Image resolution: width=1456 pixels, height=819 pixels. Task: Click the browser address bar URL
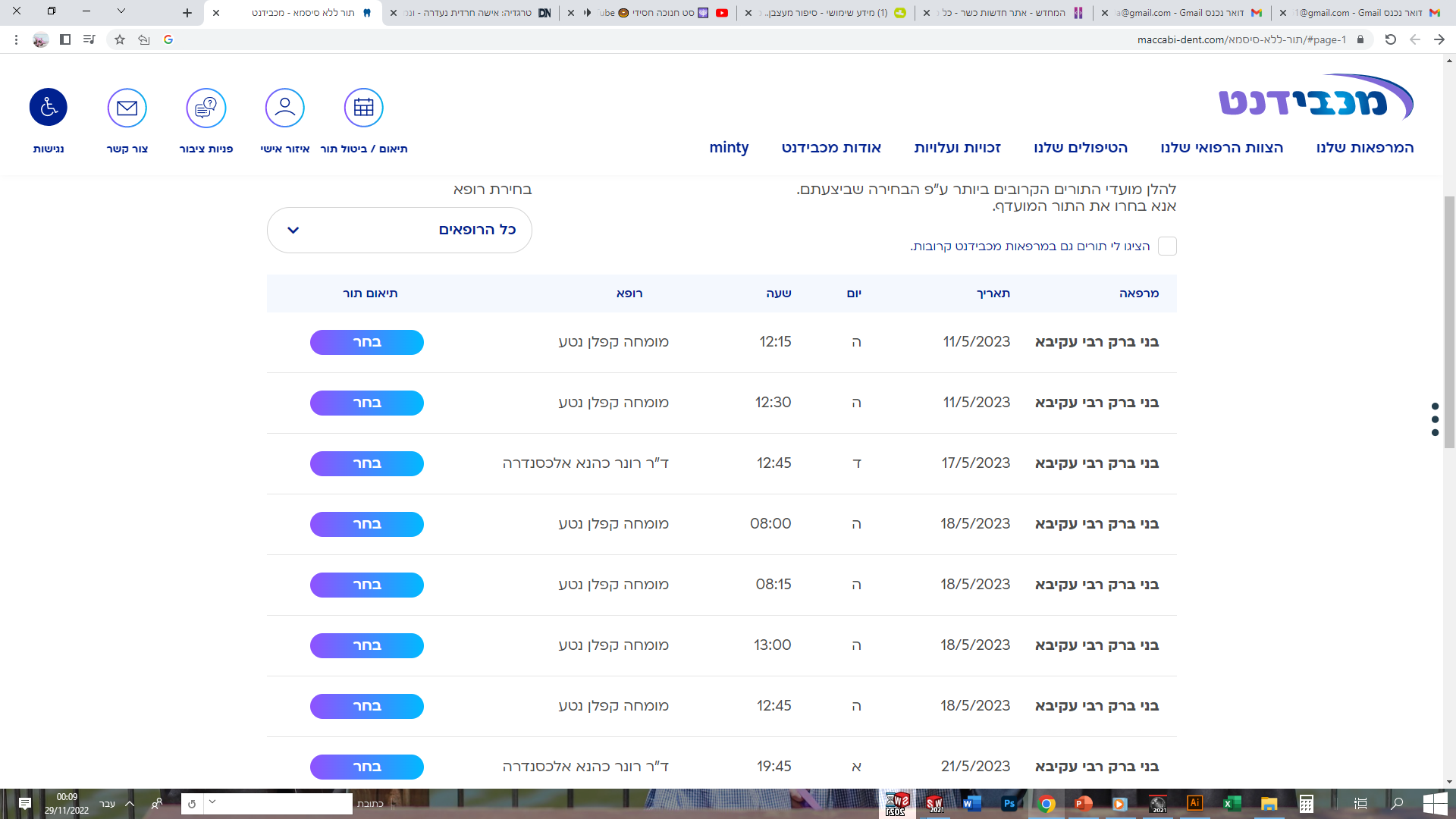tap(1241, 39)
